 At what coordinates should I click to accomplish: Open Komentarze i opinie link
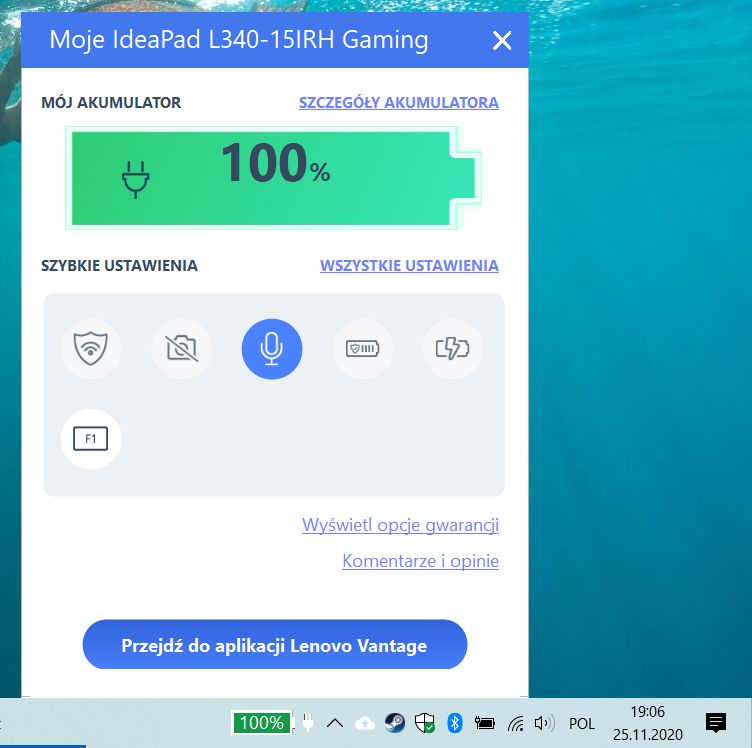[x=421, y=561]
